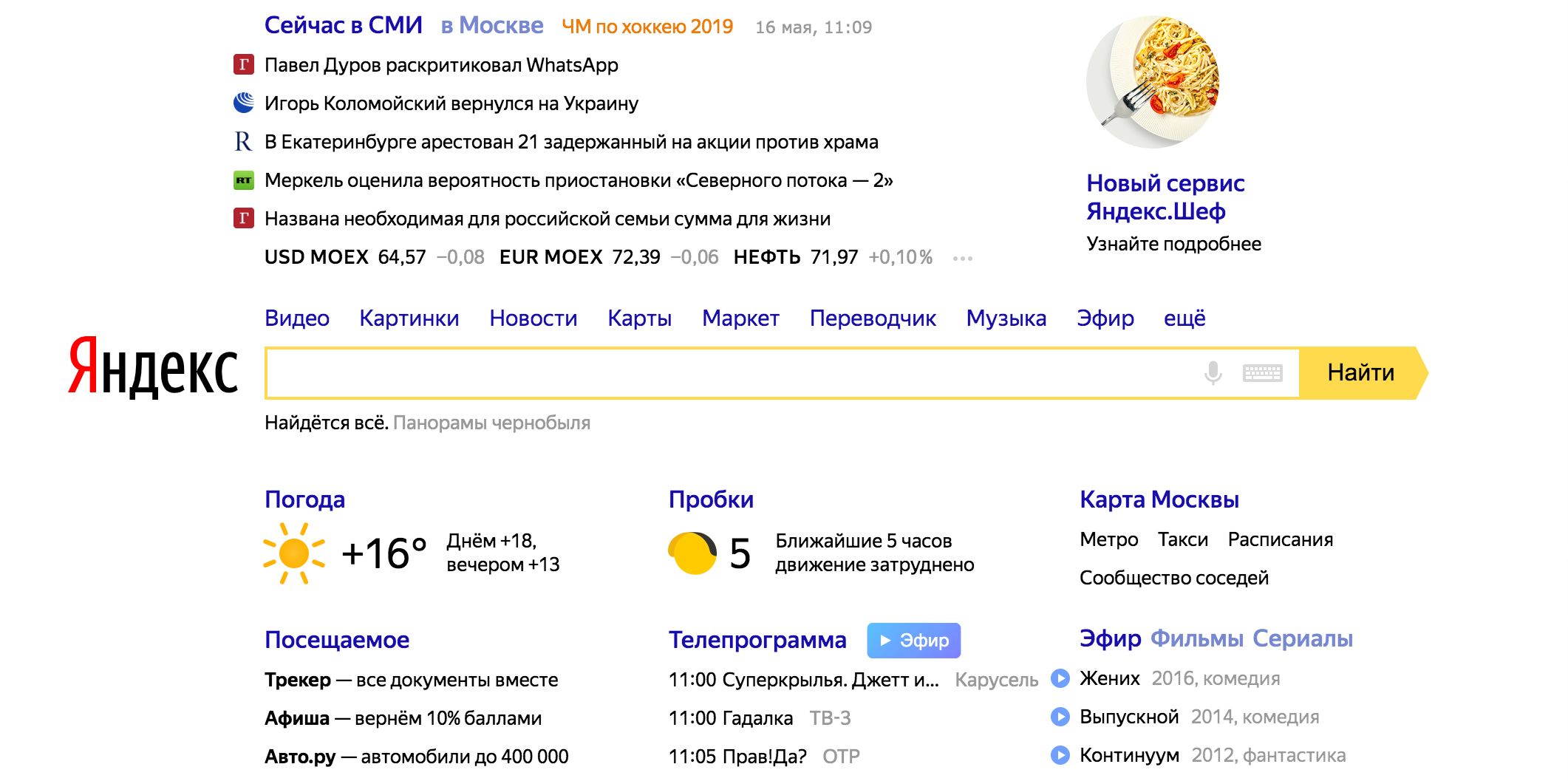Click the Найти search button

[x=1363, y=373]
